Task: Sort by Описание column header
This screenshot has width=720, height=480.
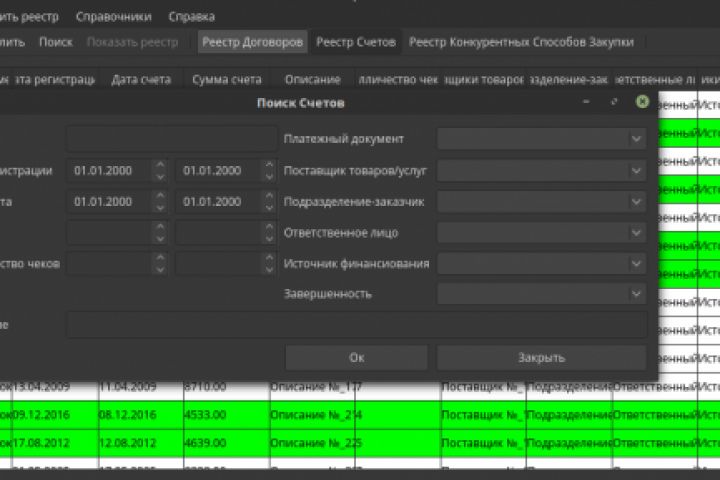Action: point(313,80)
